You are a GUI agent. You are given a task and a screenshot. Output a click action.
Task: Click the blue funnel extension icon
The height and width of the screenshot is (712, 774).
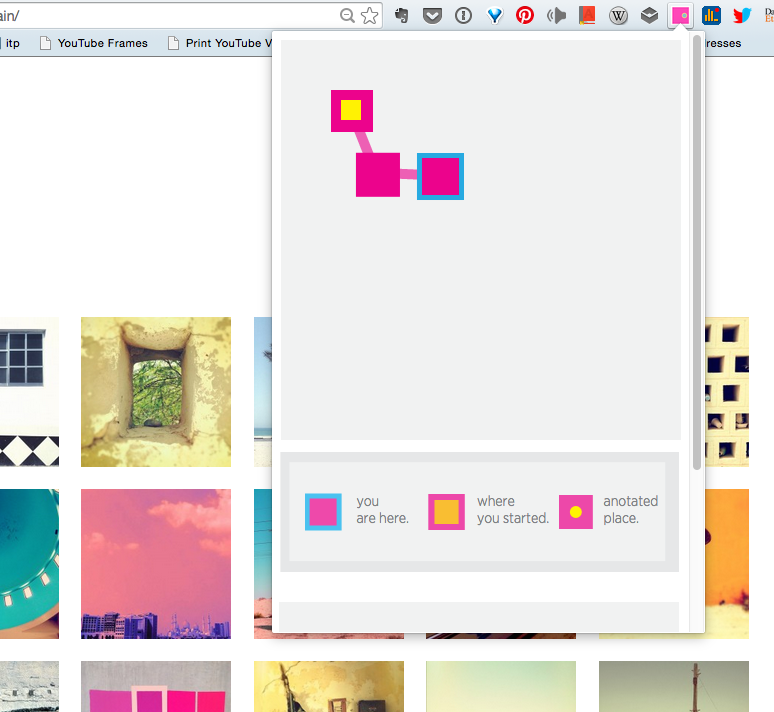[x=494, y=16]
